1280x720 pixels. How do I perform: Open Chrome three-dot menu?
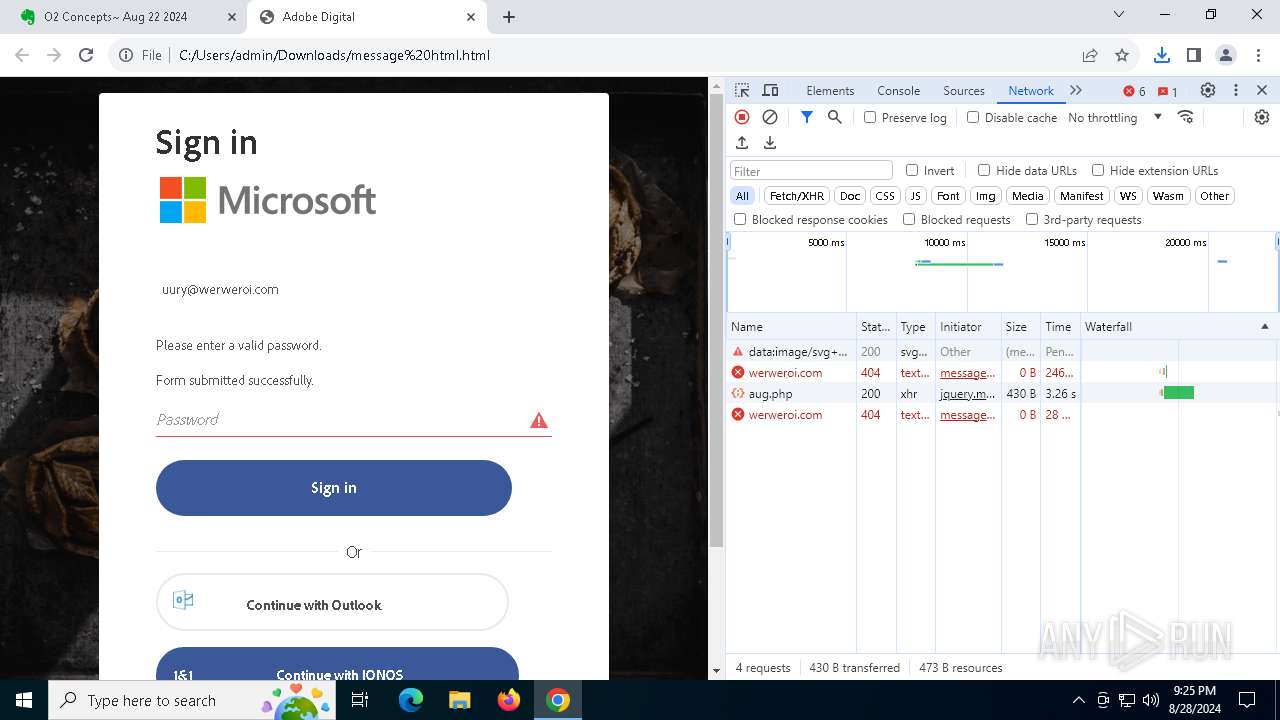(x=1258, y=55)
